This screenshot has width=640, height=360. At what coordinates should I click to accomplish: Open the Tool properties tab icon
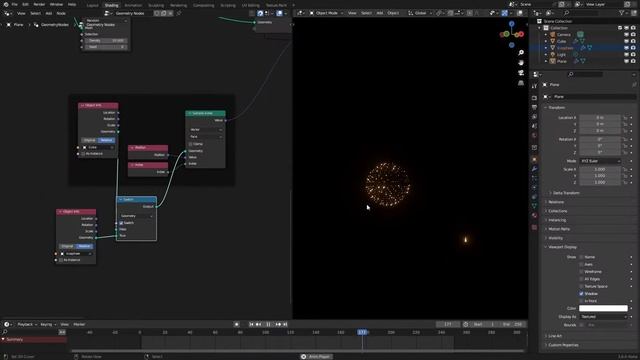[534, 87]
